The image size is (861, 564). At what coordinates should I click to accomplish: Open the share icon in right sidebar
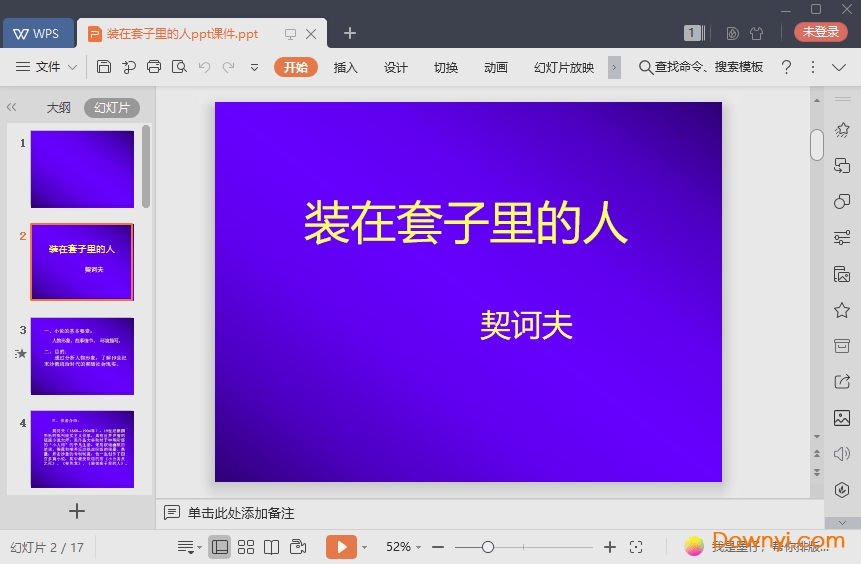coord(841,381)
